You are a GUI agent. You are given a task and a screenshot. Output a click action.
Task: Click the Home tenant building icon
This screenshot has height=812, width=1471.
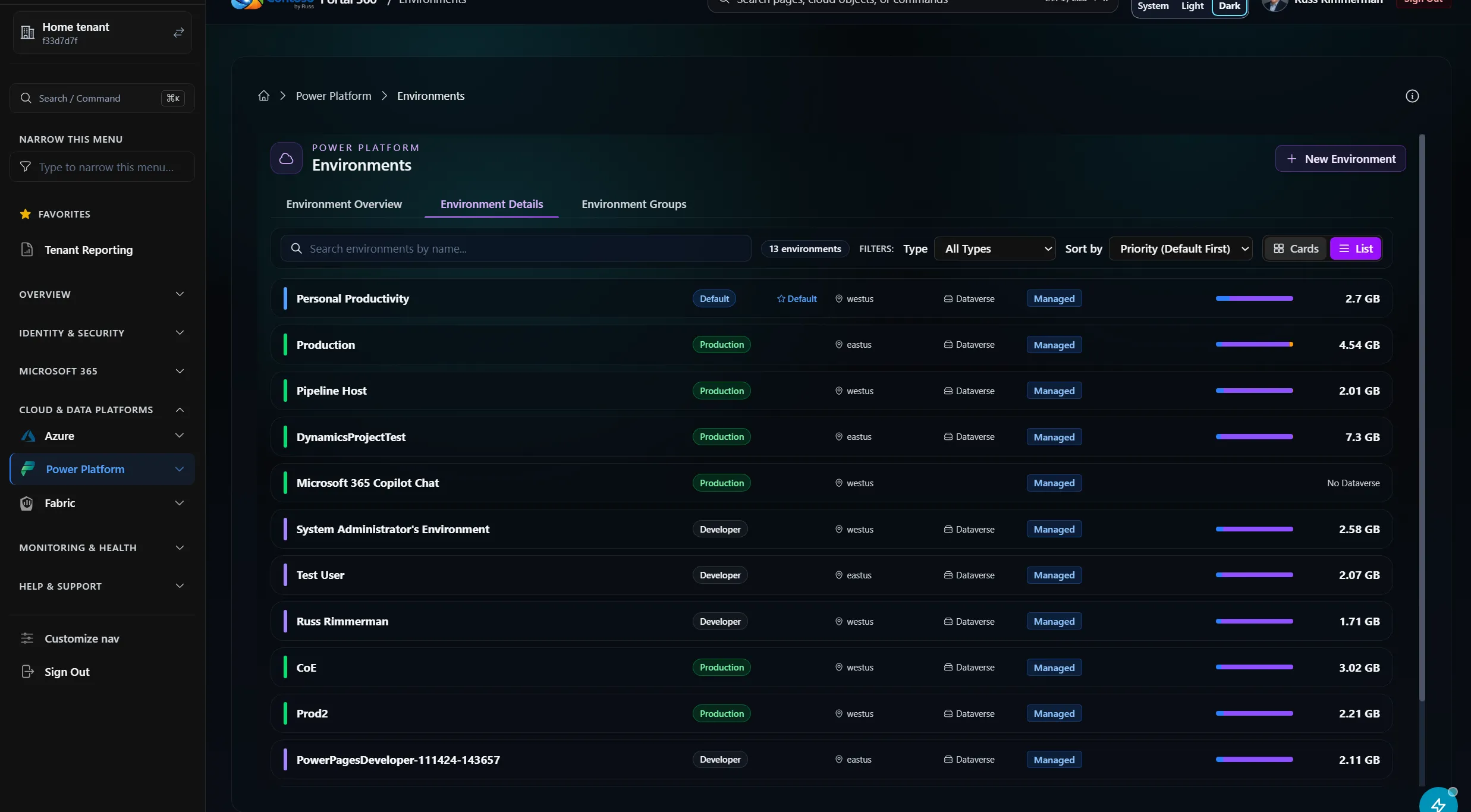pyautogui.click(x=27, y=33)
